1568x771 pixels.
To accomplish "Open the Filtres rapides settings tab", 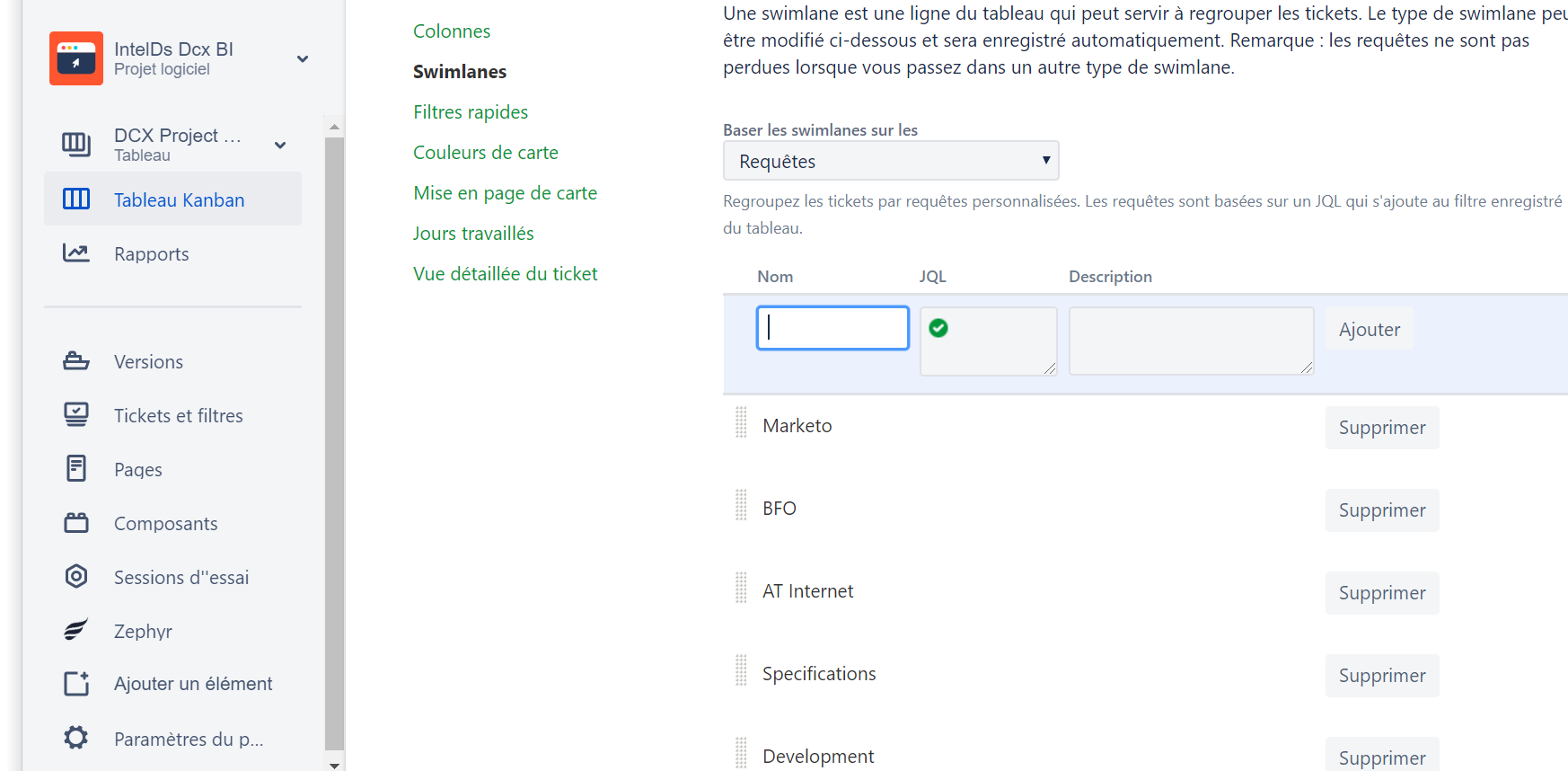I will [471, 112].
